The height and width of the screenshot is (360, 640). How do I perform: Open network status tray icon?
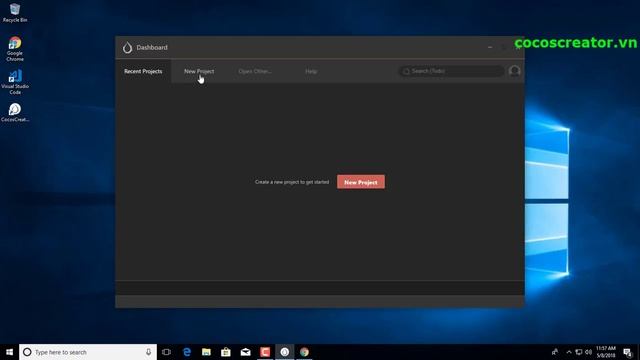pyautogui.click(x=579, y=352)
